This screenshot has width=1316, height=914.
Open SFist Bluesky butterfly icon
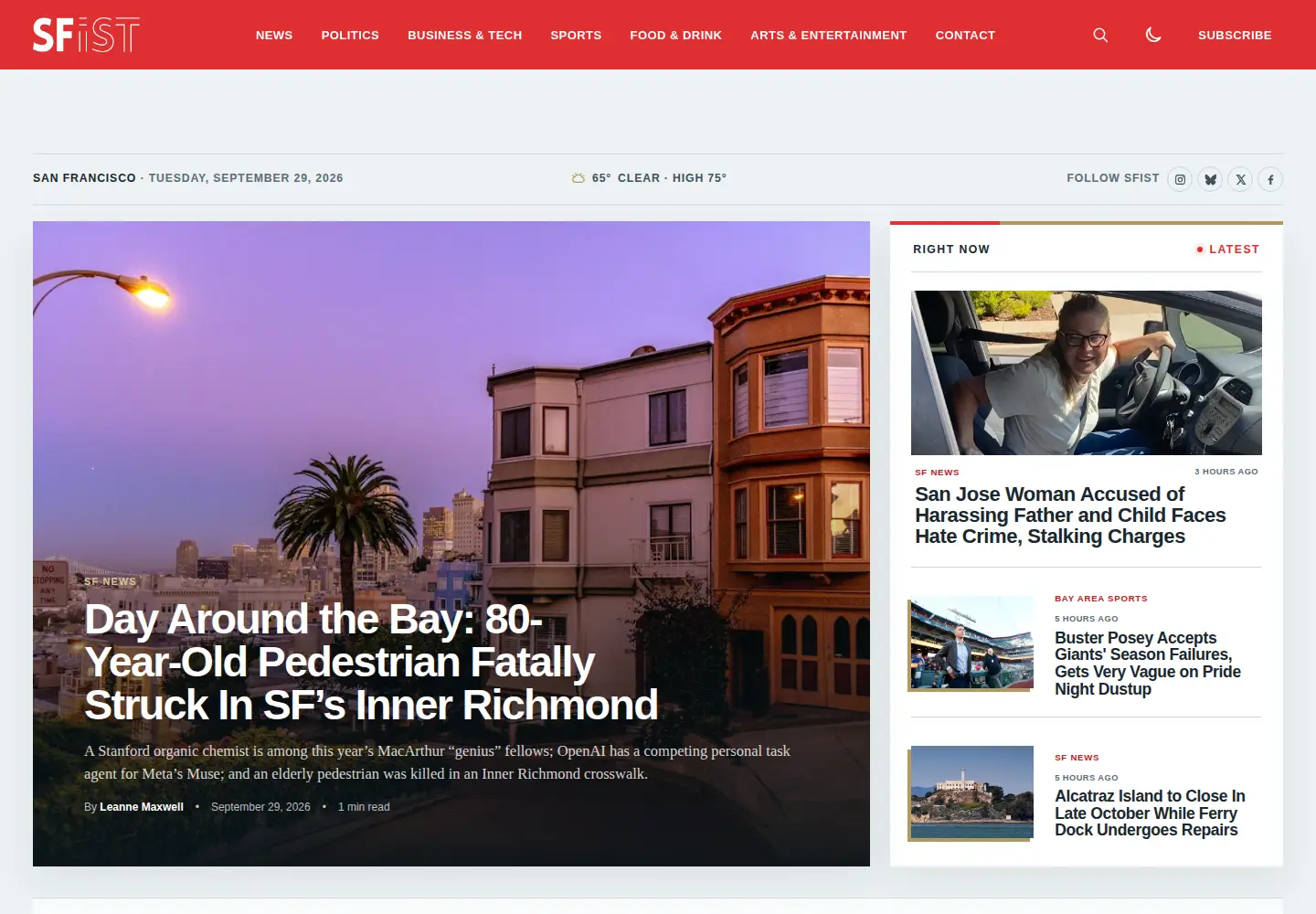pos(1210,179)
